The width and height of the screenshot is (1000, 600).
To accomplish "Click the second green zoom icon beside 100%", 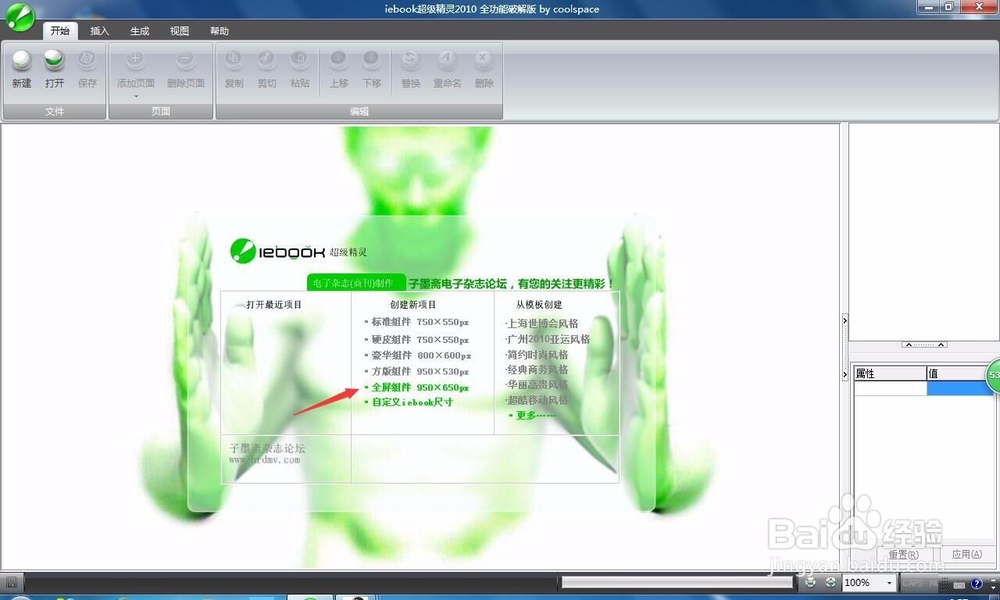I will pos(830,582).
